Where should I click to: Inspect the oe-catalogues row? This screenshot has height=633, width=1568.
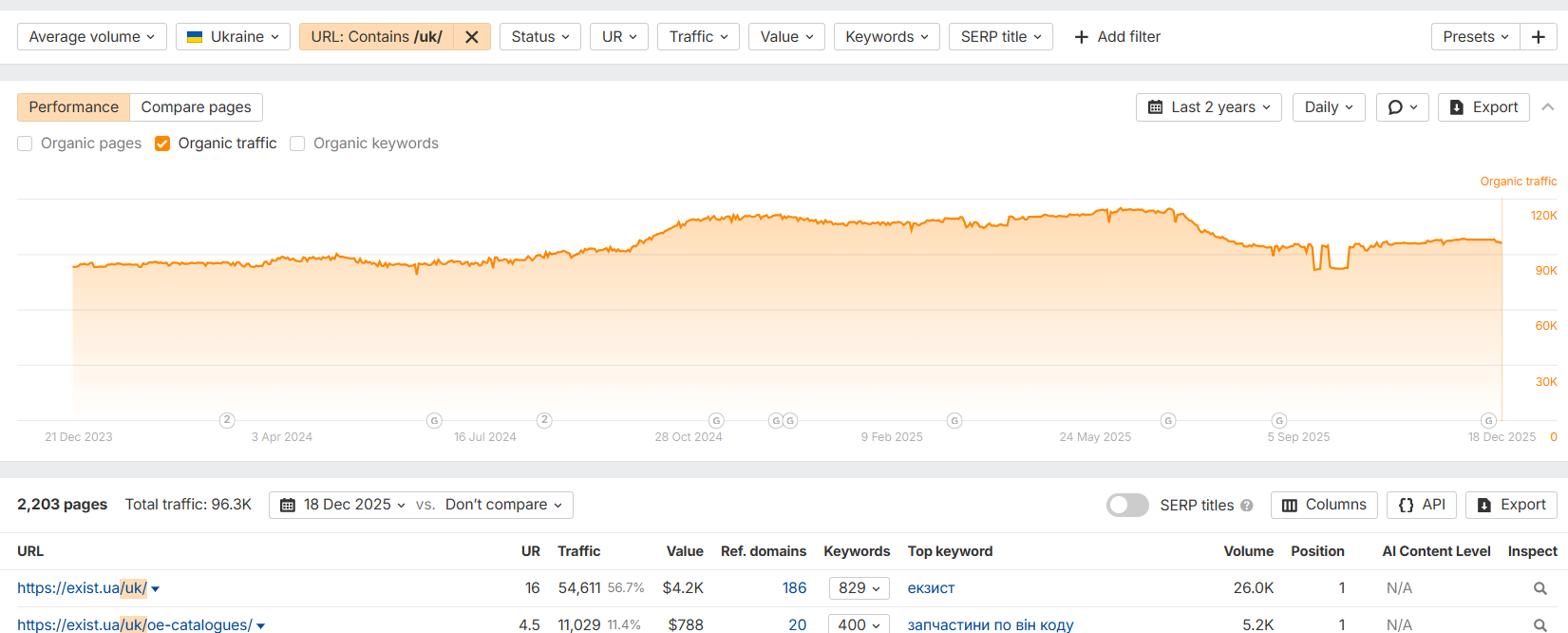point(1540,624)
